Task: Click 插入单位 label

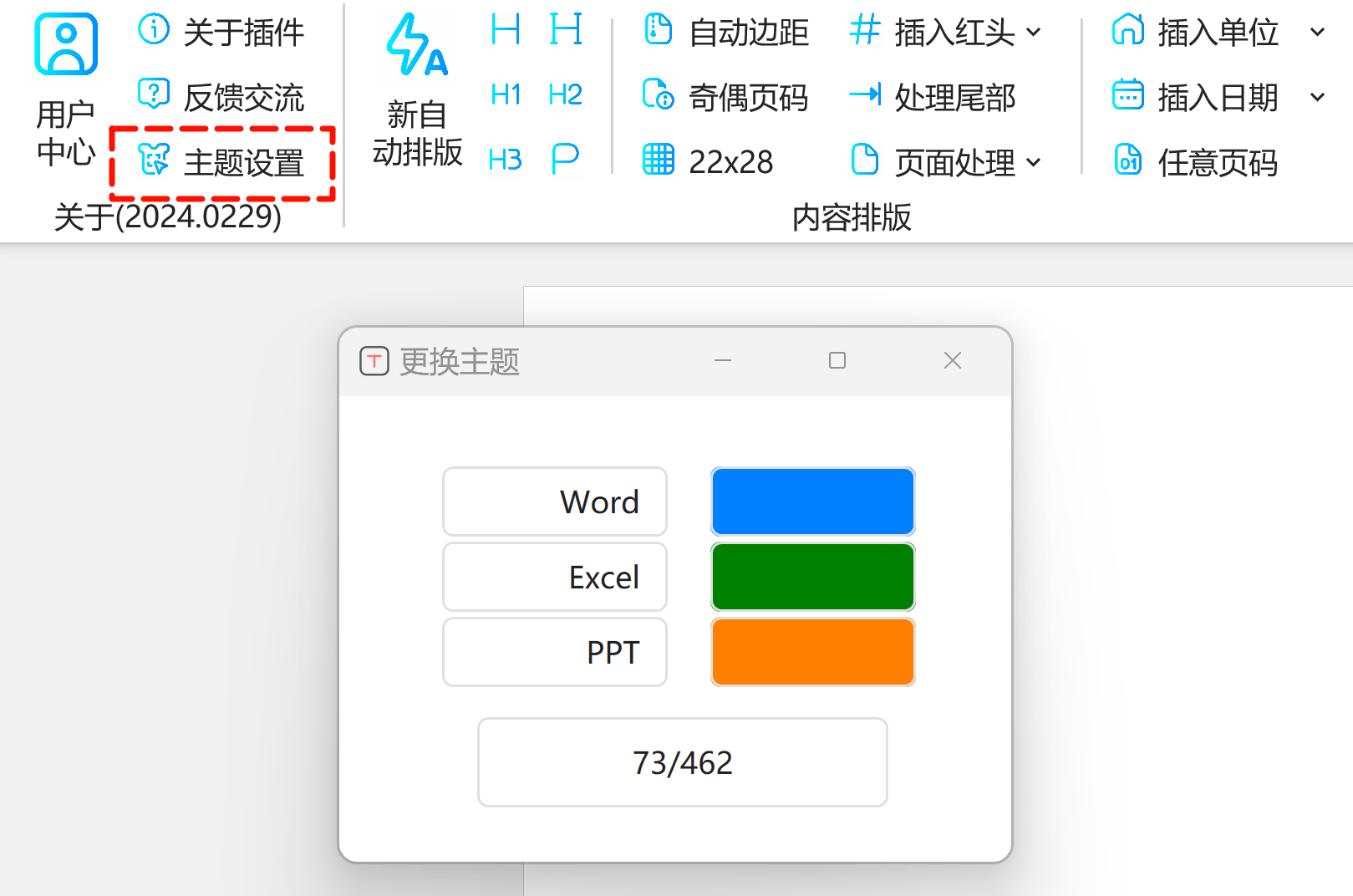Action: 1218,33
